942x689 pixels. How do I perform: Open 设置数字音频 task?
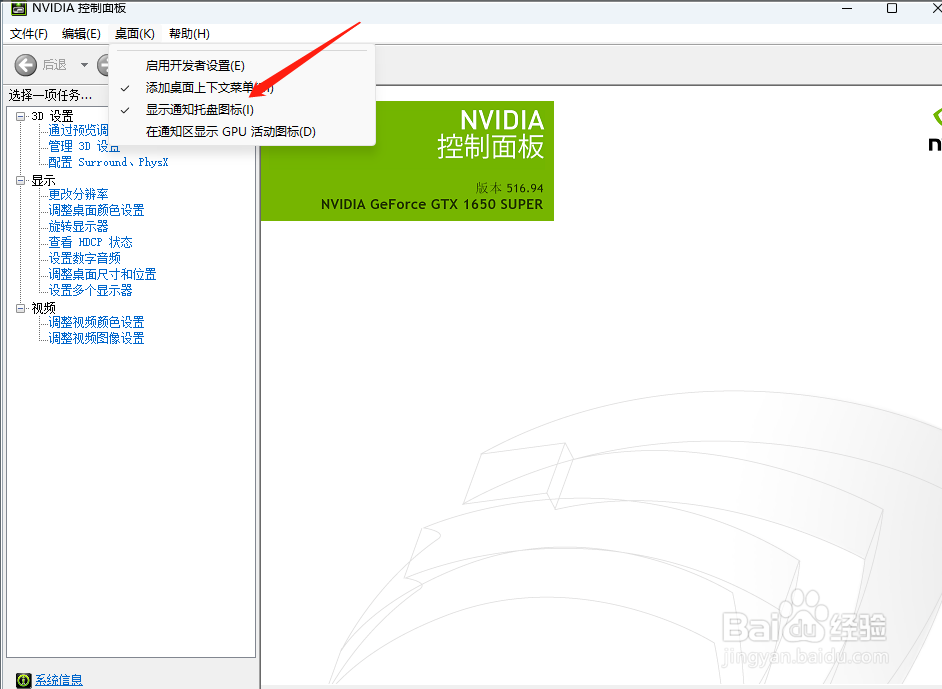tap(84, 258)
